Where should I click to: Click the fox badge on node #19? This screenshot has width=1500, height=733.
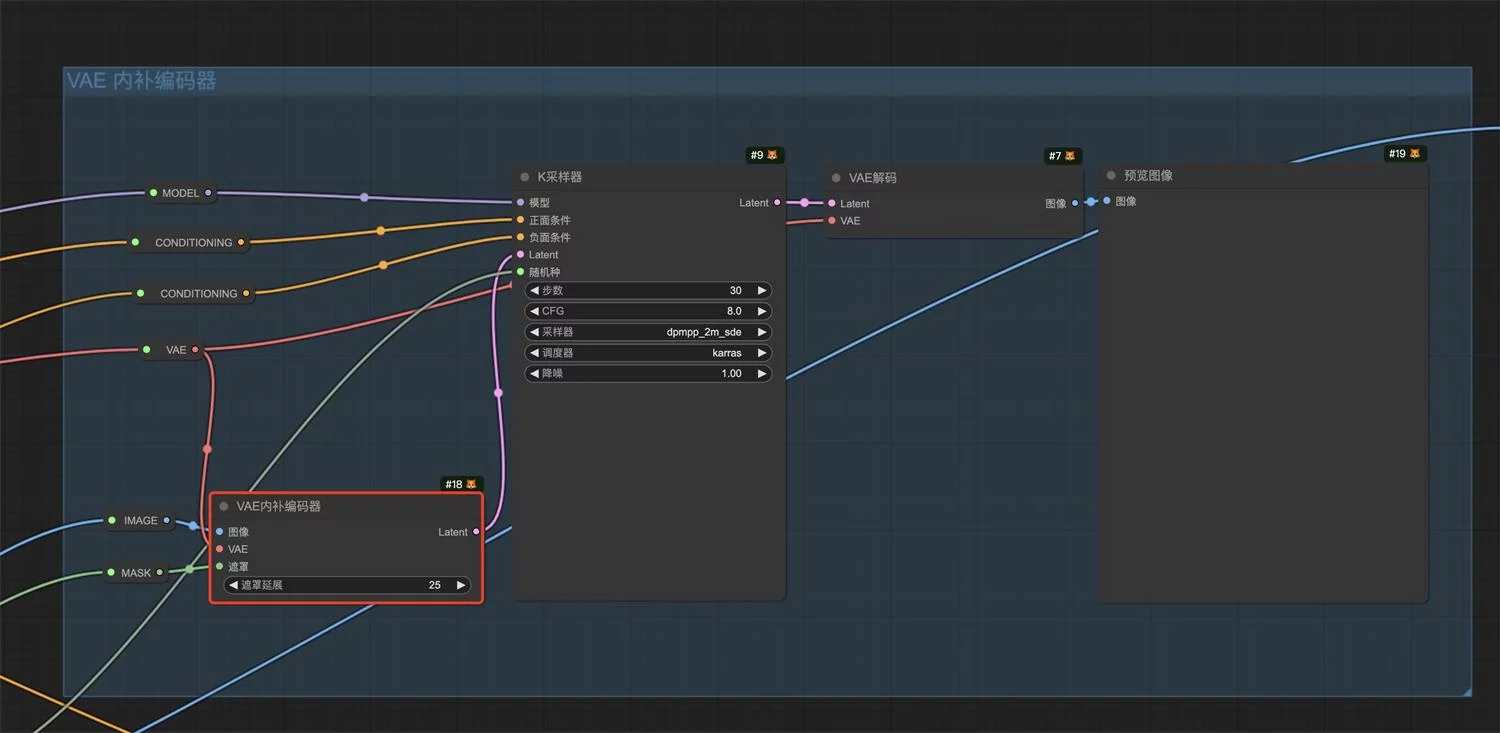1415,154
